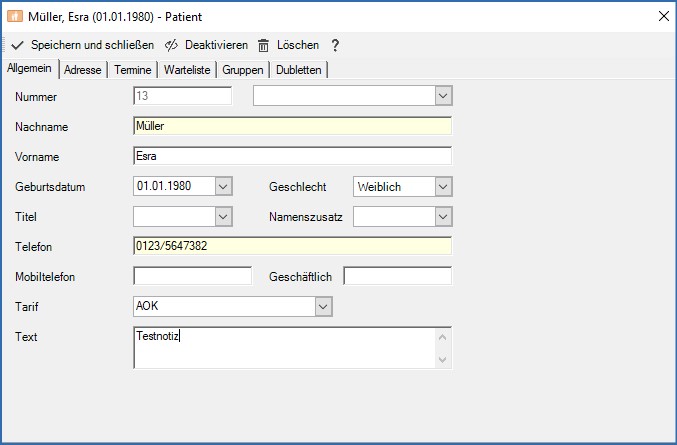Switch to the Allgemein tab
The image size is (677, 445).
pos(29,68)
